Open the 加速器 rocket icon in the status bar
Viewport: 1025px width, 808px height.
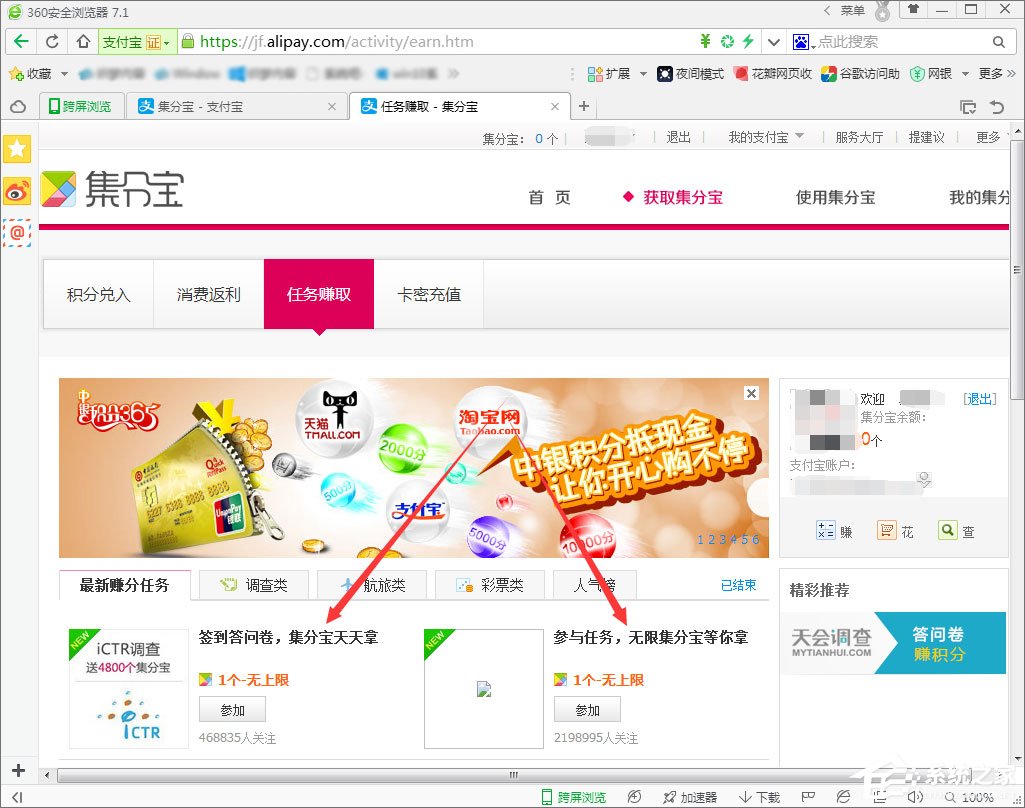point(685,797)
